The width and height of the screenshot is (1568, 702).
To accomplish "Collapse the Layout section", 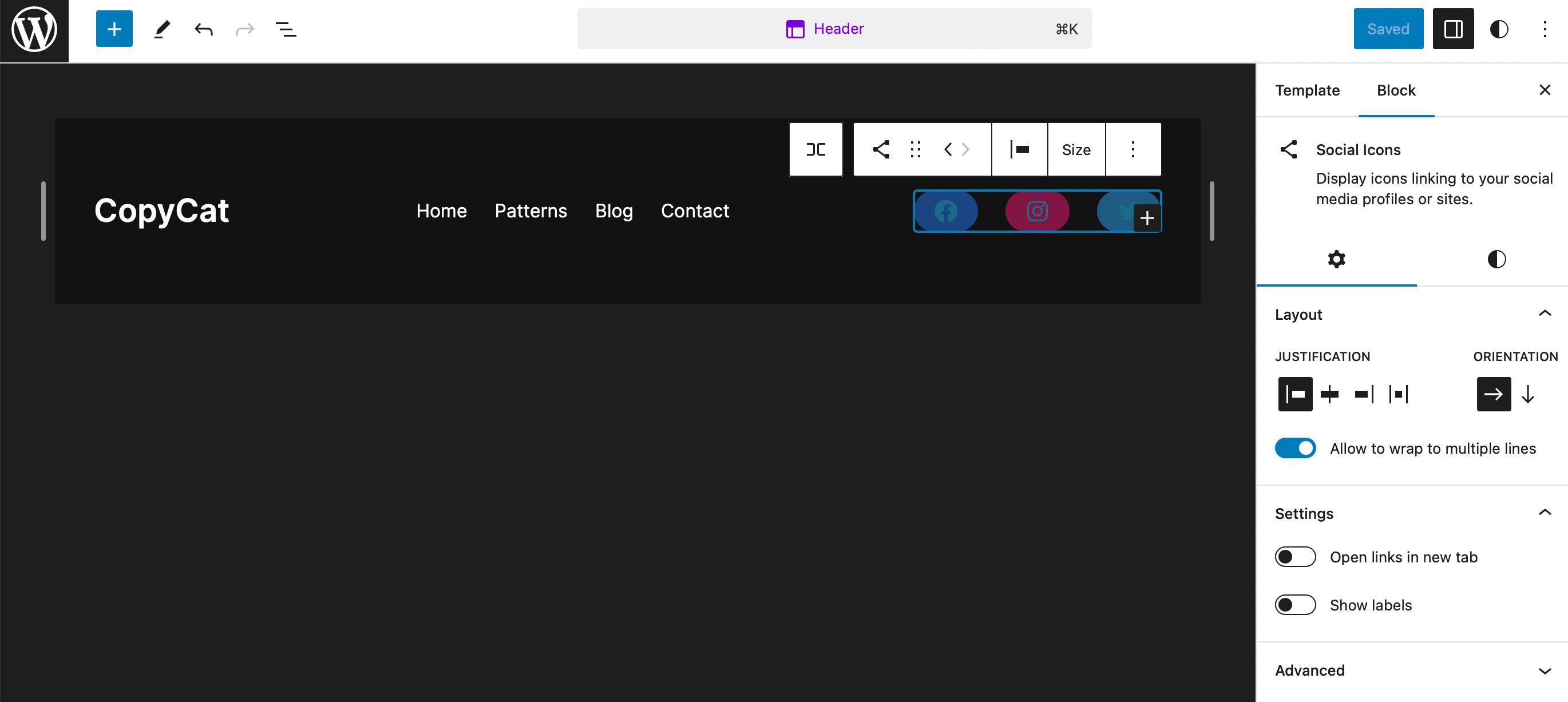I will tap(1545, 314).
